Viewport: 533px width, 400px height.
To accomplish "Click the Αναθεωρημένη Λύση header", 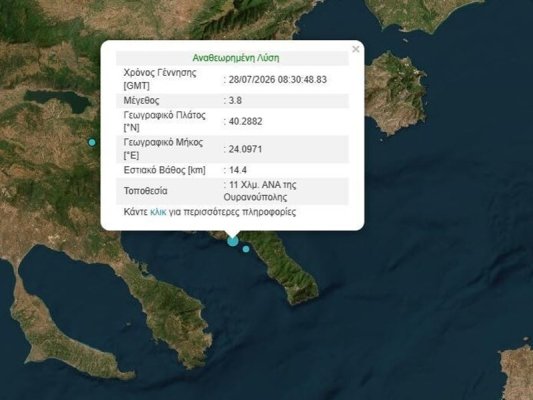I will pos(236,58).
